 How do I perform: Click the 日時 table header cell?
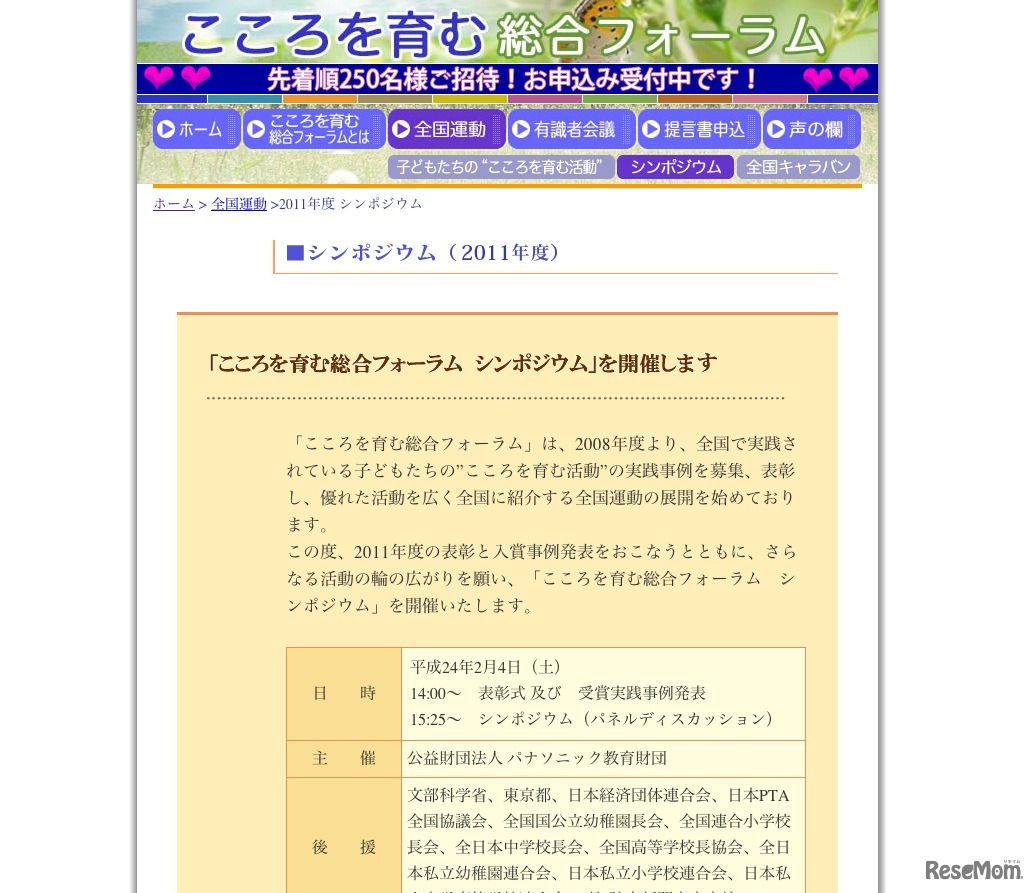344,694
